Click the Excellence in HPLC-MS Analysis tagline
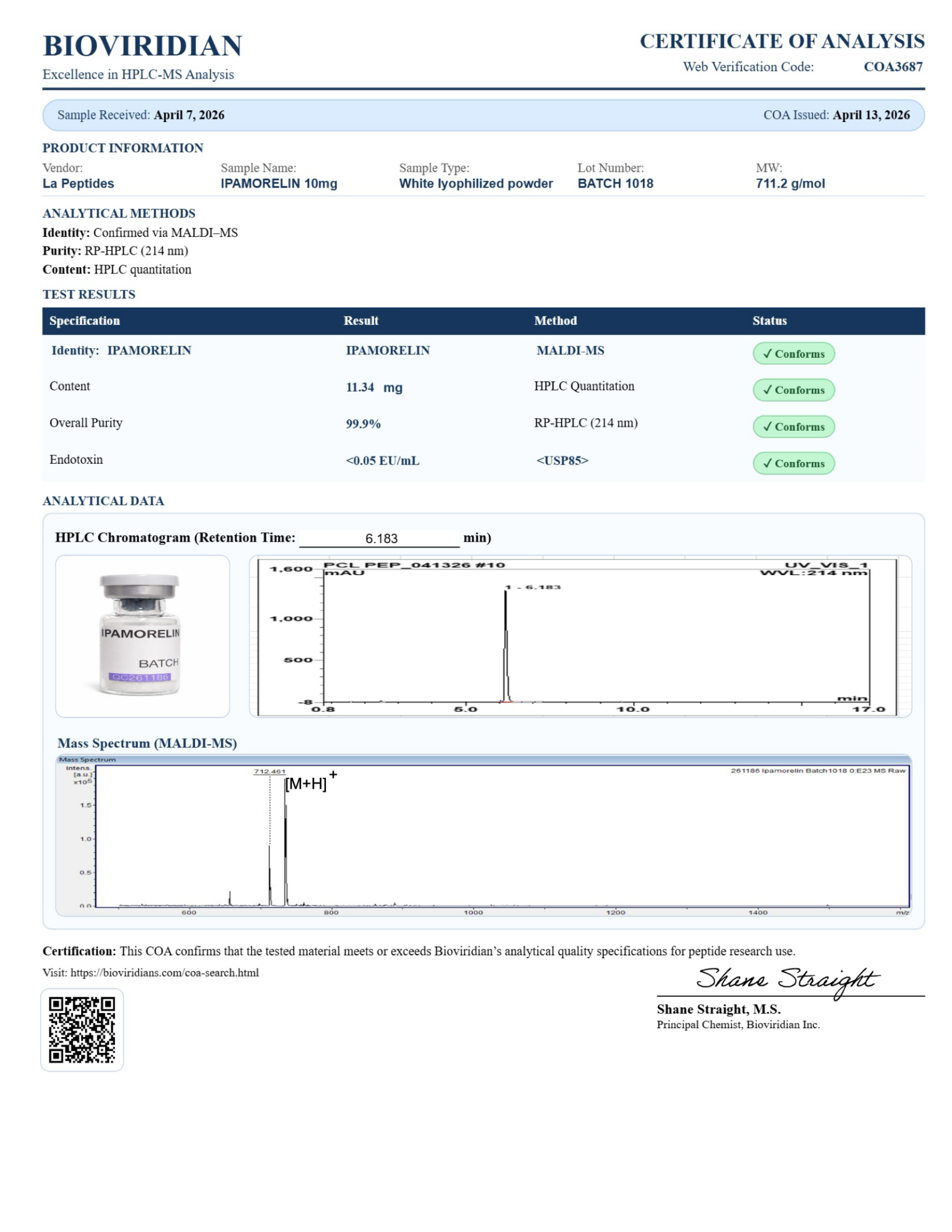Image resolution: width=952 pixels, height=1232 pixels. (x=138, y=75)
